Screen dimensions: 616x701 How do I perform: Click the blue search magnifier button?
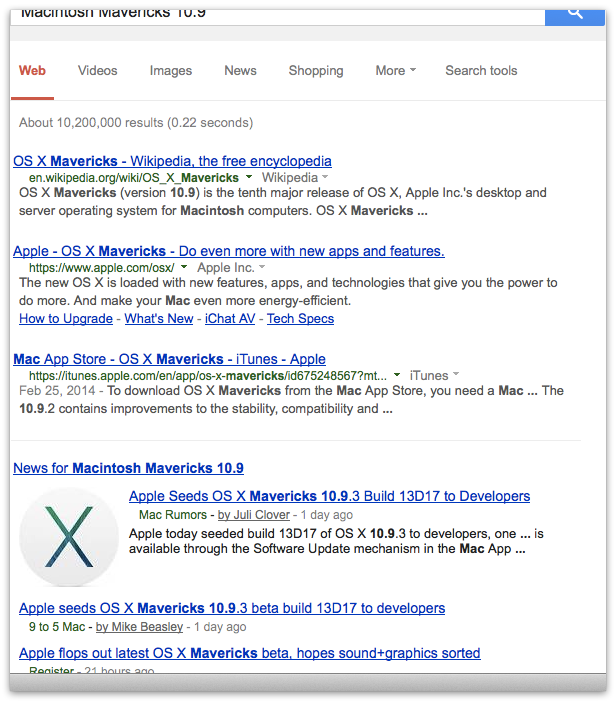(575, 17)
